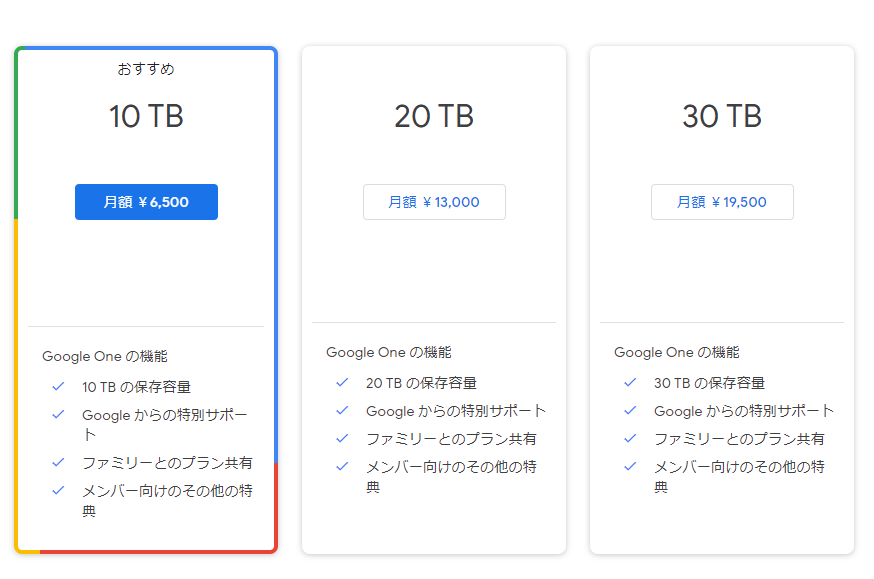Click the 月額 ¥6,500 button

pos(146,202)
